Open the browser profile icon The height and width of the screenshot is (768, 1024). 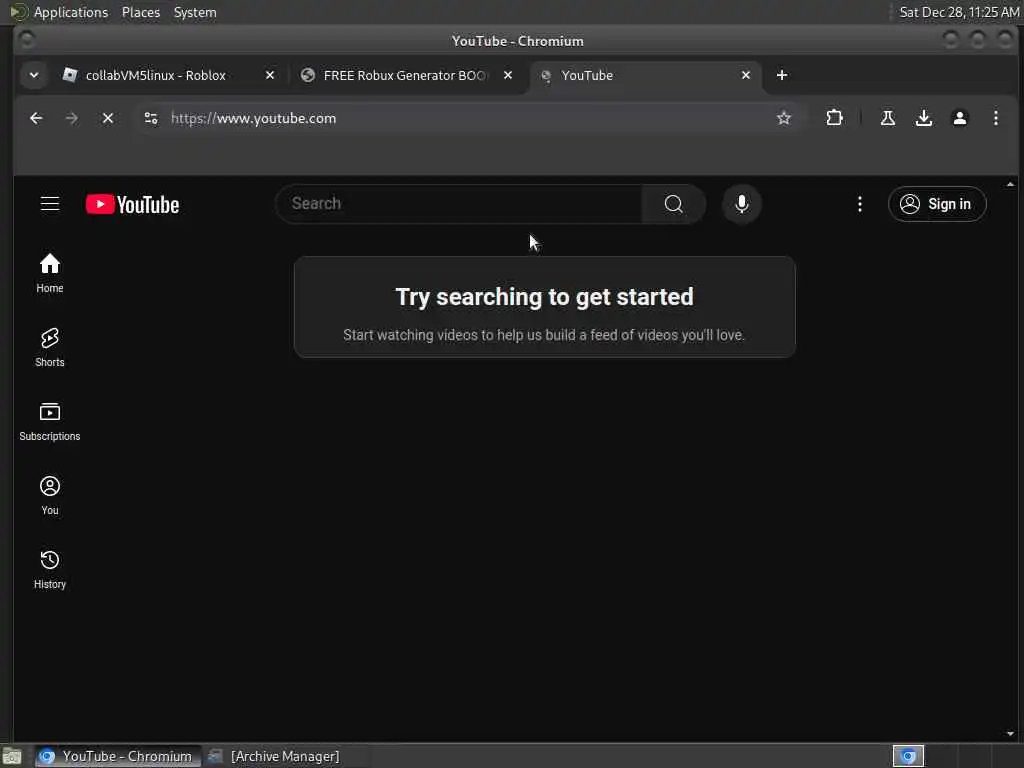[959, 118]
